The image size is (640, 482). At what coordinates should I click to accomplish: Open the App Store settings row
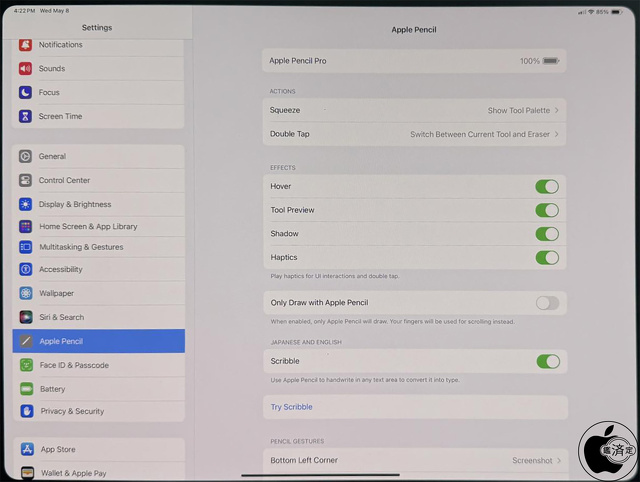point(57,450)
